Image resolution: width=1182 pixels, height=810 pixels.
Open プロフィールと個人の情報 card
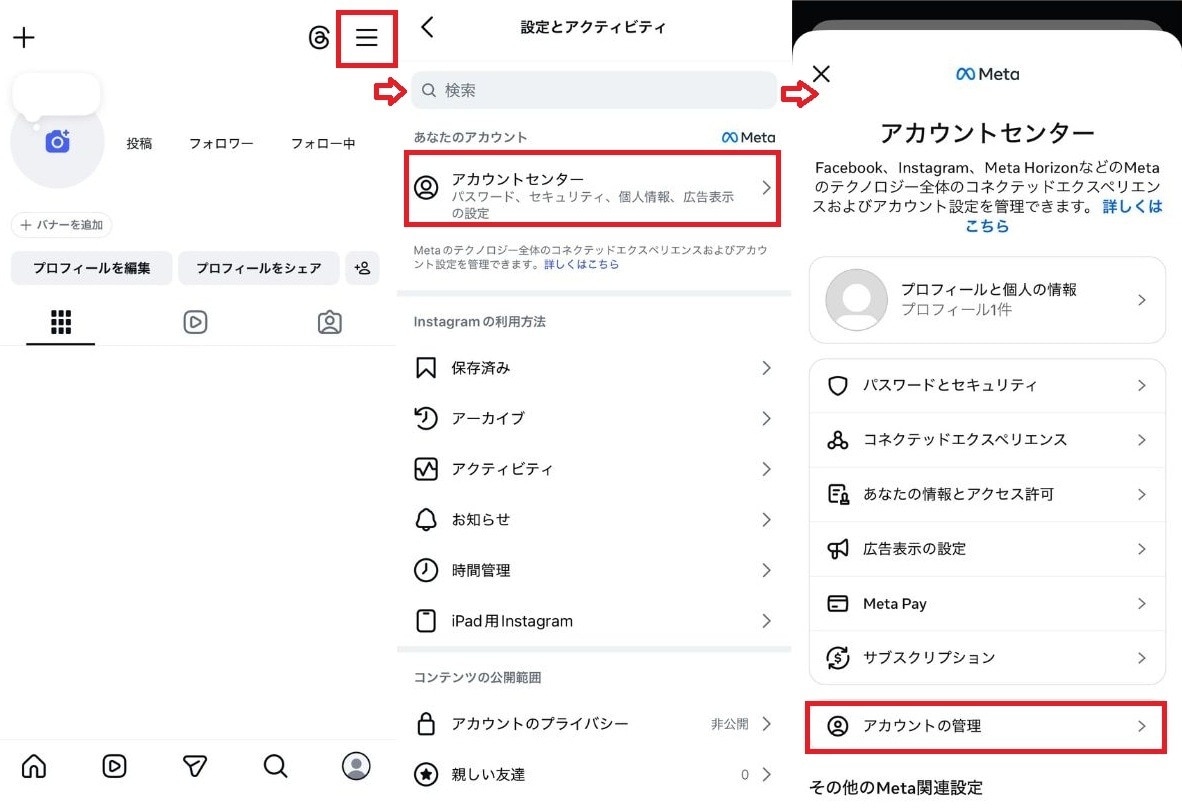tap(987, 300)
